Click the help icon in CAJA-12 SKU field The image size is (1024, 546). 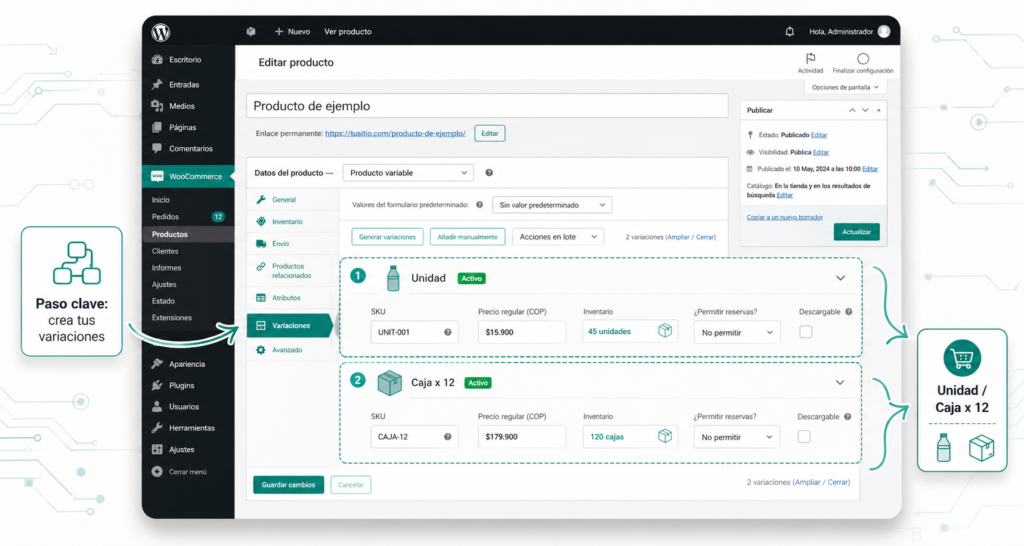448,436
